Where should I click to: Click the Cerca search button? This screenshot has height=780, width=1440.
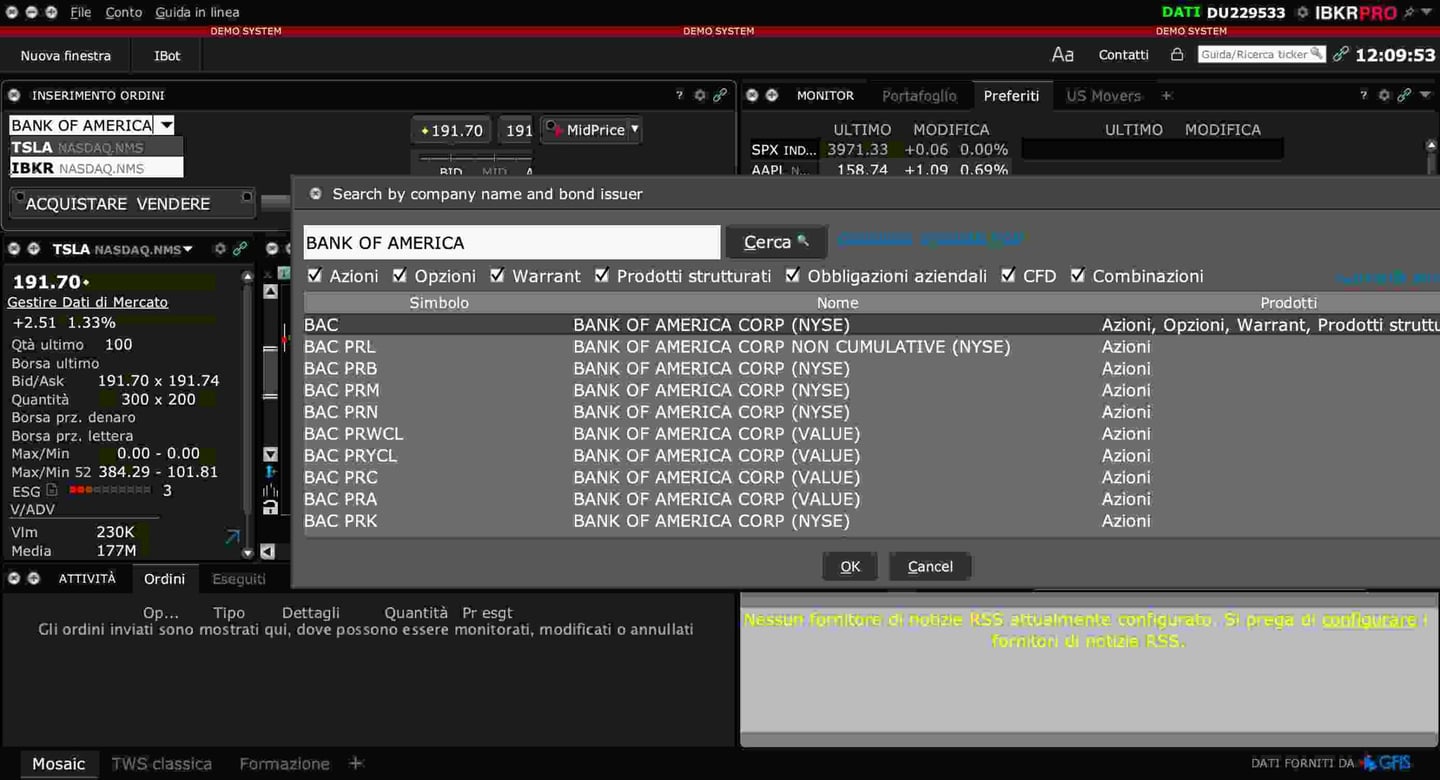[775, 242]
